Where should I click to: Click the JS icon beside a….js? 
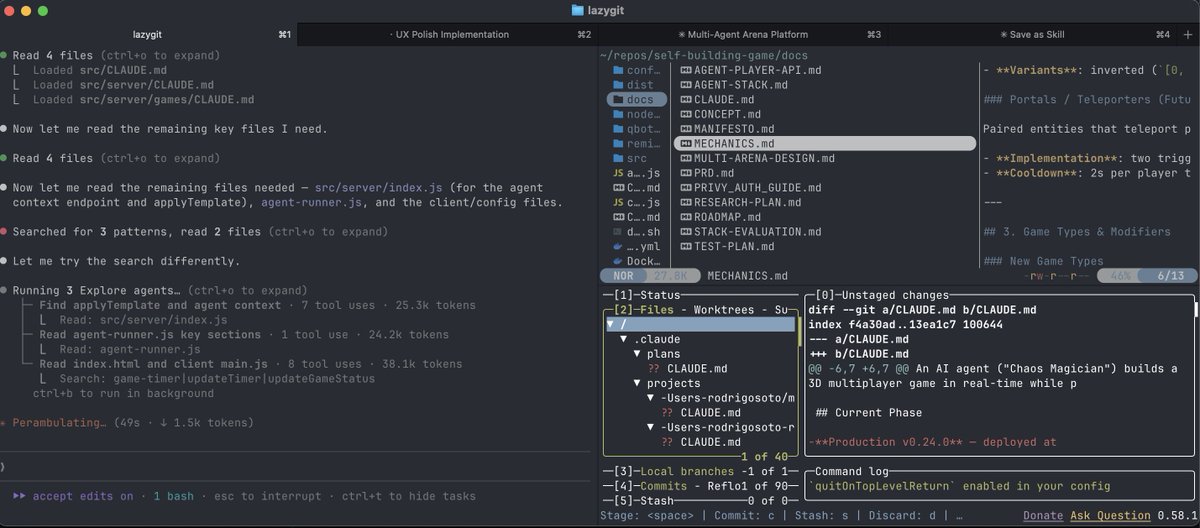tap(617, 173)
